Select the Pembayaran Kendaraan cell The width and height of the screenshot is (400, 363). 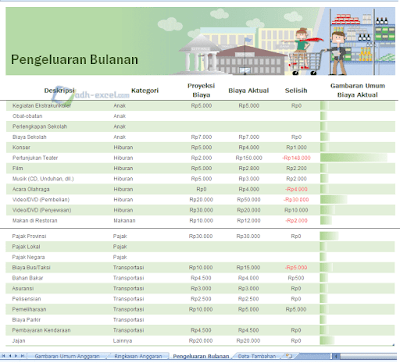41,330
